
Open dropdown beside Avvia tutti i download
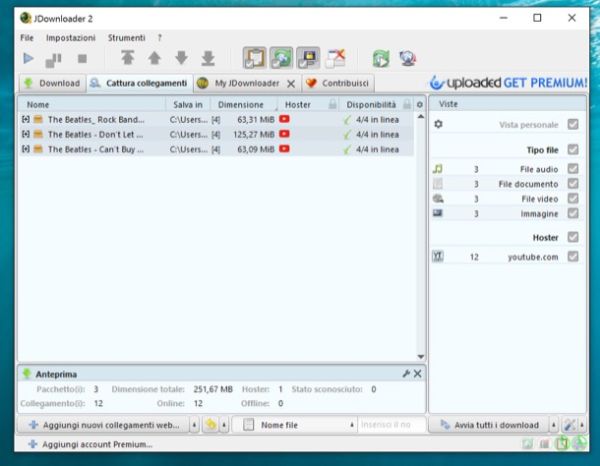[x=553, y=425]
